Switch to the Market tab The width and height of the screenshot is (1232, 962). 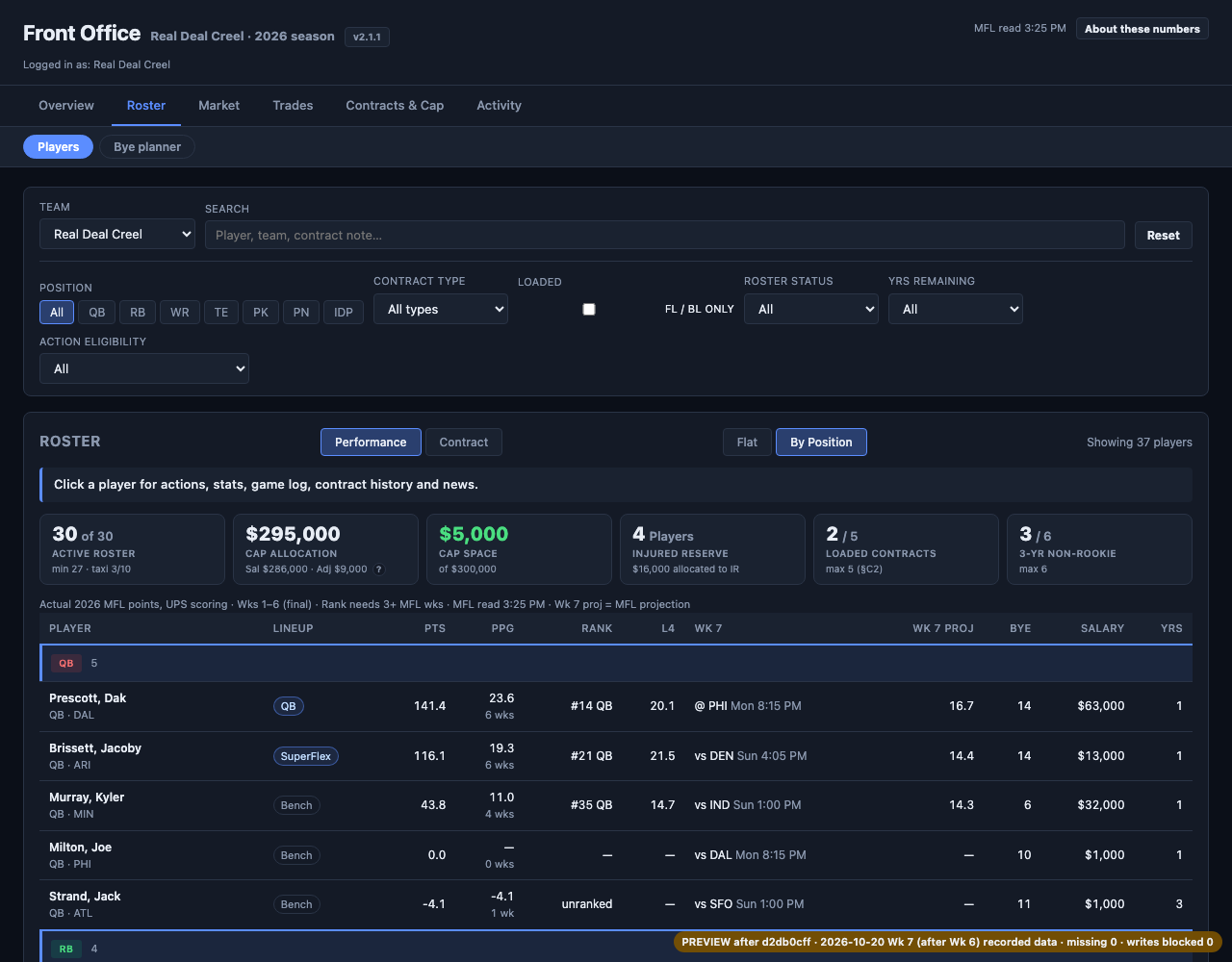[219, 106]
